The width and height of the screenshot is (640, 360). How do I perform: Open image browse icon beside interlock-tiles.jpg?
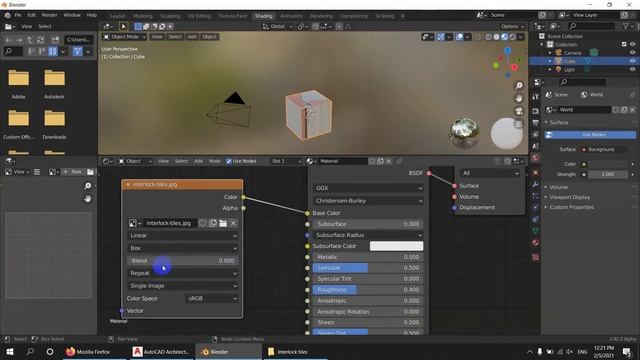pos(135,223)
